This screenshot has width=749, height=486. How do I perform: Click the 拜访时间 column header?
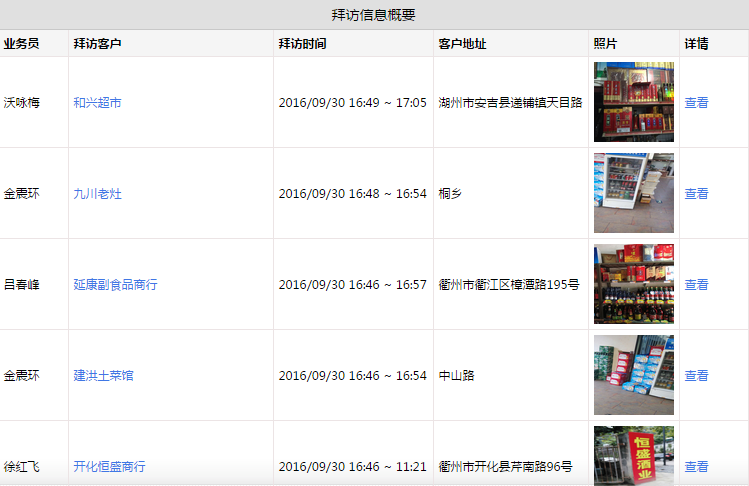[303, 44]
